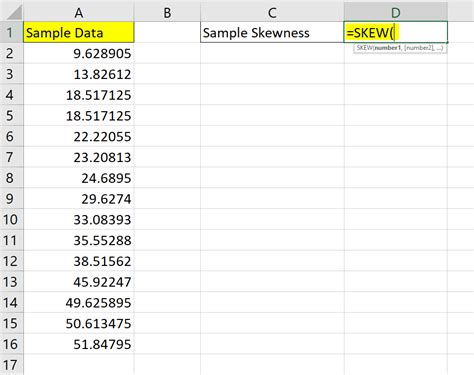Click cell with value 23.20813
Screen dimensions: 474x375
(79, 157)
